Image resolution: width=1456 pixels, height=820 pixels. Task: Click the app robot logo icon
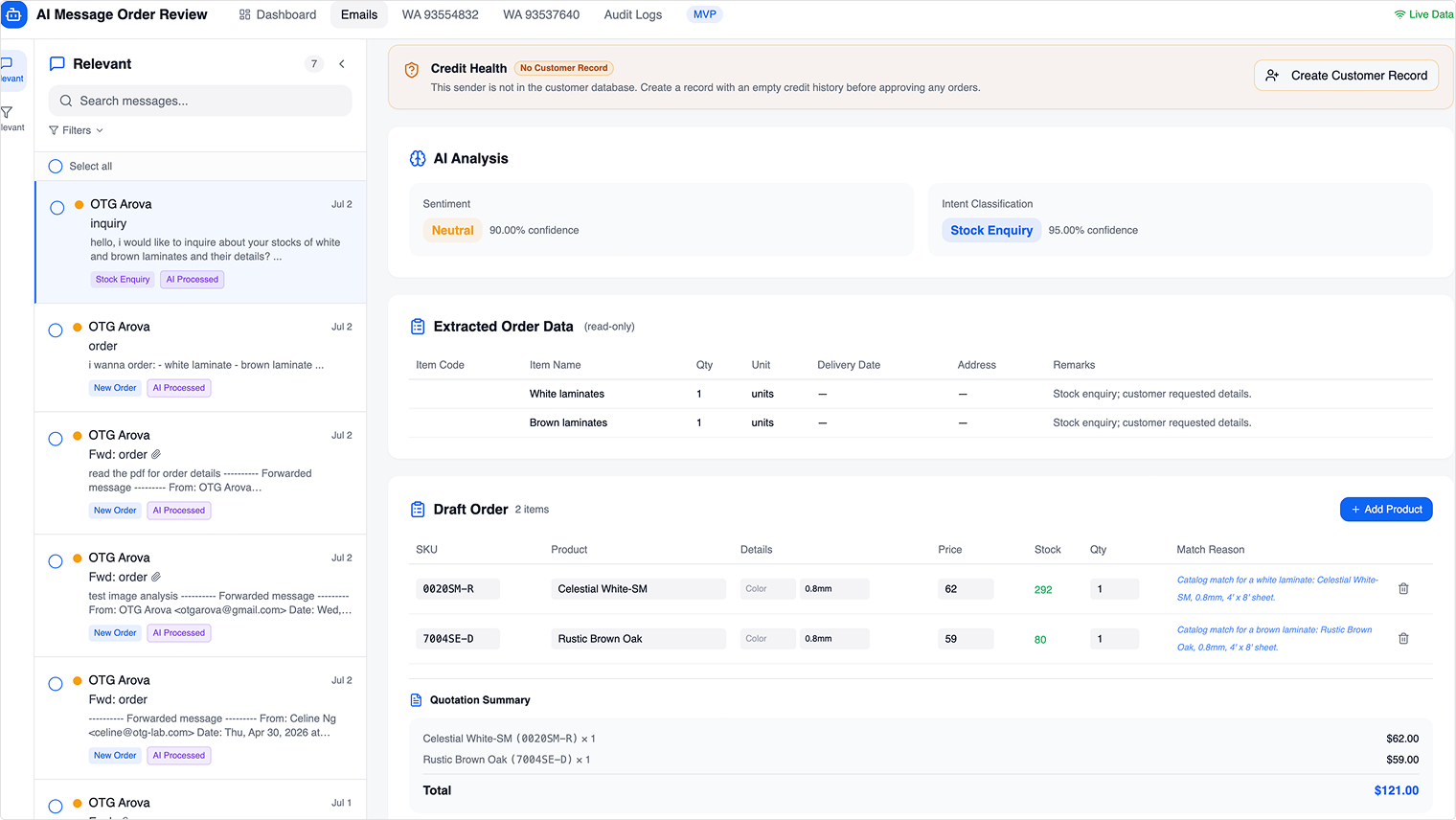click(x=14, y=14)
